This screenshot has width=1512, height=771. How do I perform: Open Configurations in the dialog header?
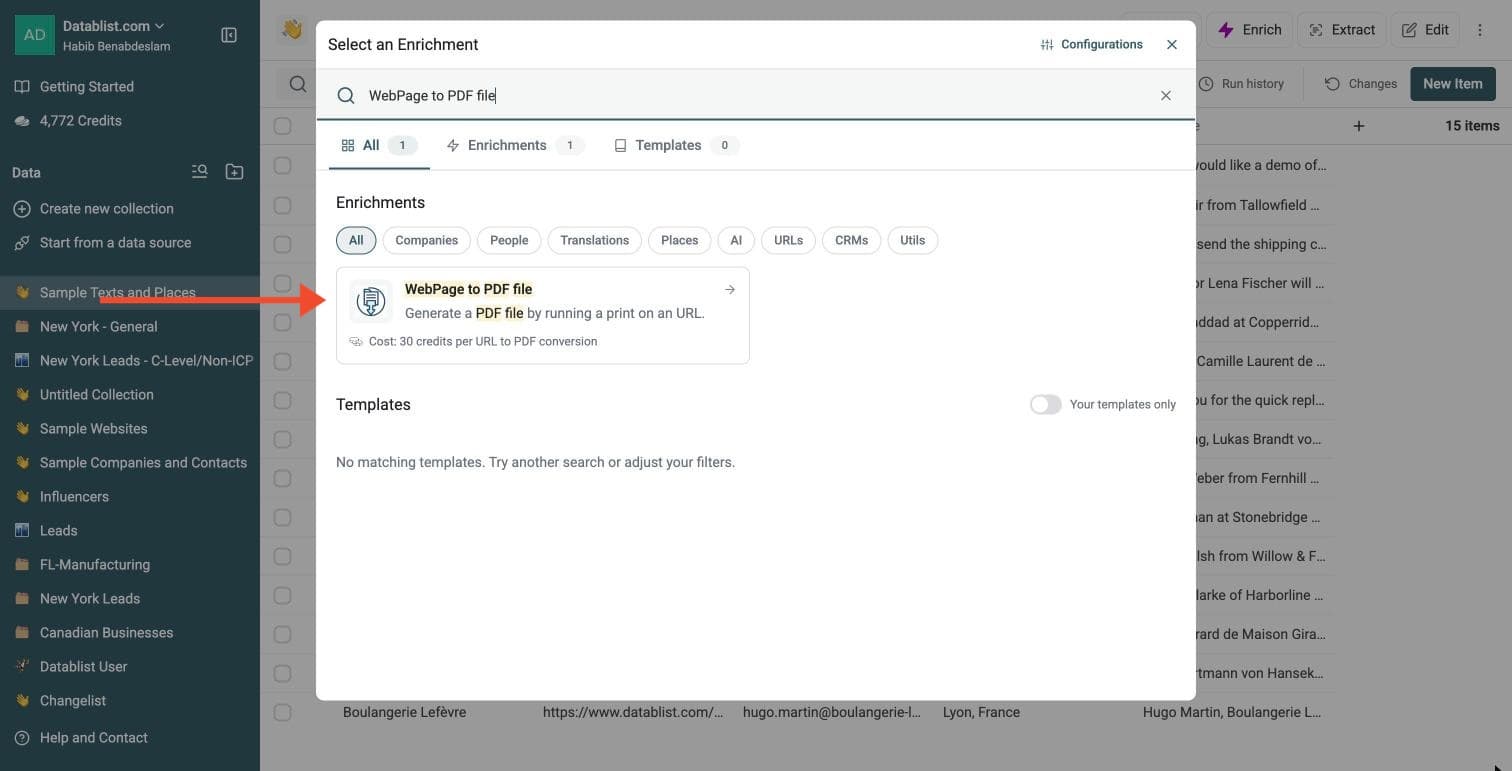click(1091, 45)
